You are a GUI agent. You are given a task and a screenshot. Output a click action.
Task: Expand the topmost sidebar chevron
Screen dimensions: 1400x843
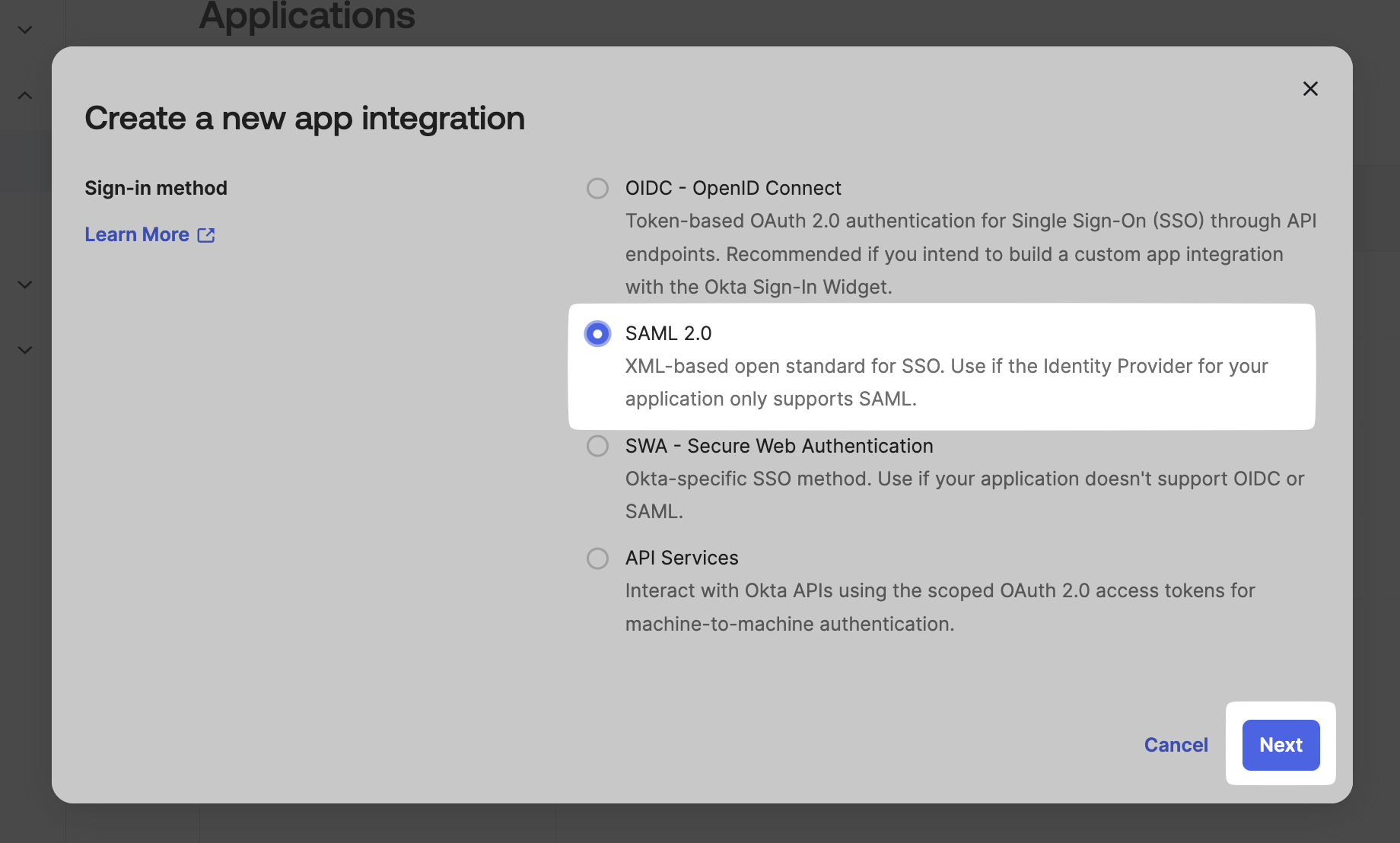pos(25,30)
